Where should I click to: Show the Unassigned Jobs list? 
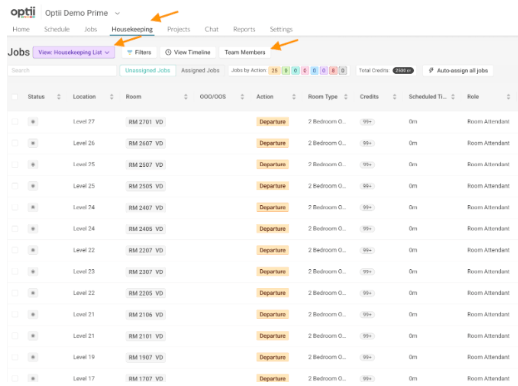coord(148,70)
